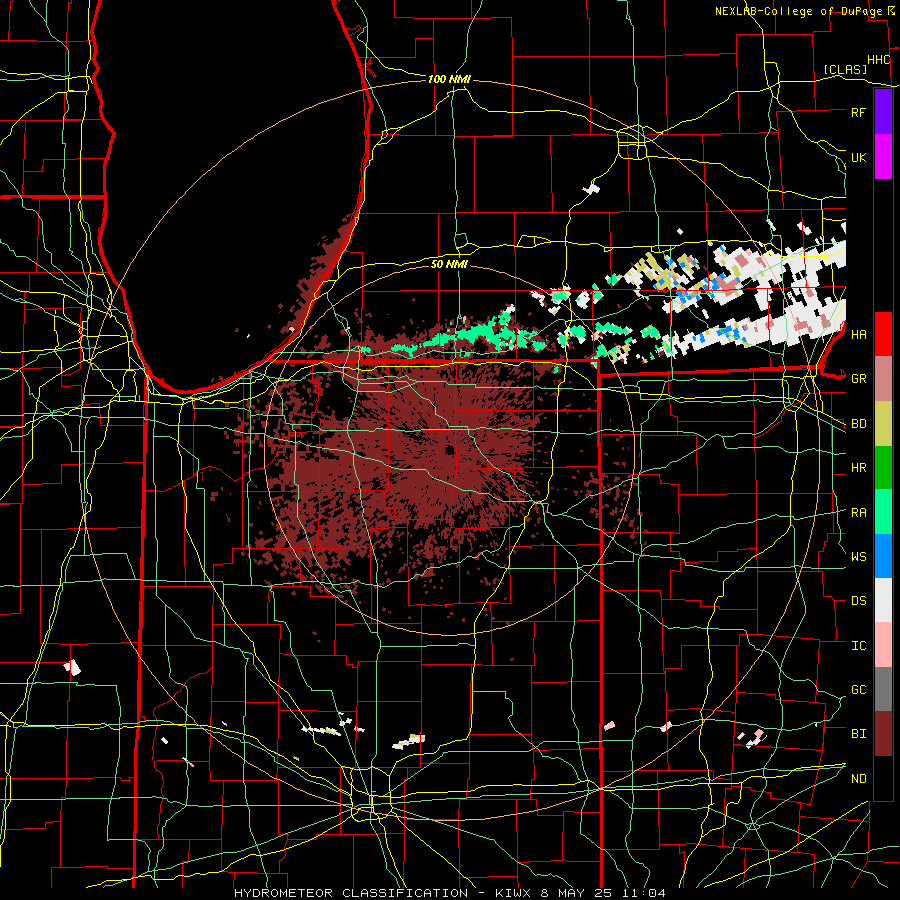Click the DS legend label
Image resolution: width=900 pixels, height=900 pixels.
[x=858, y=601]
